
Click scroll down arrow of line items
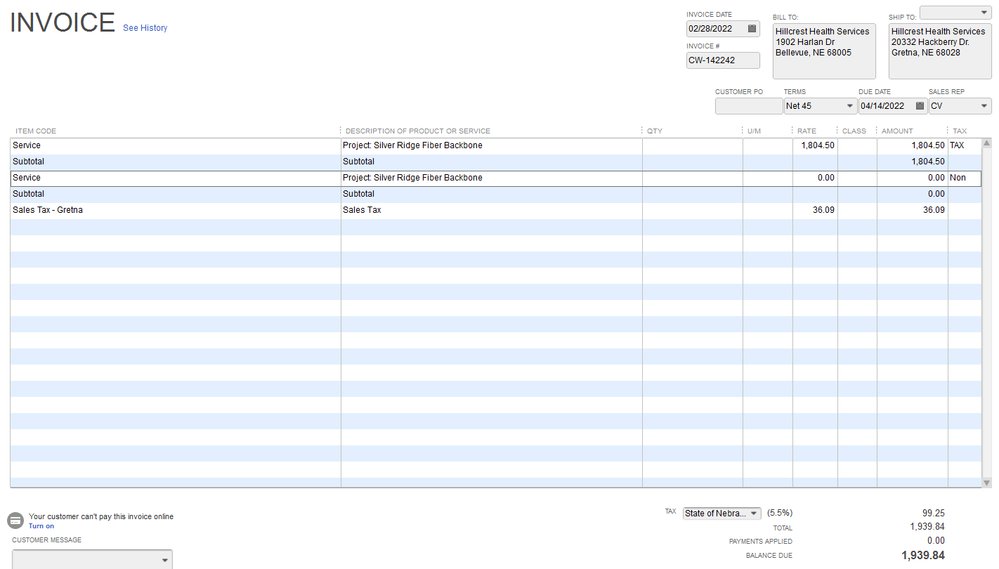[987, 483]
